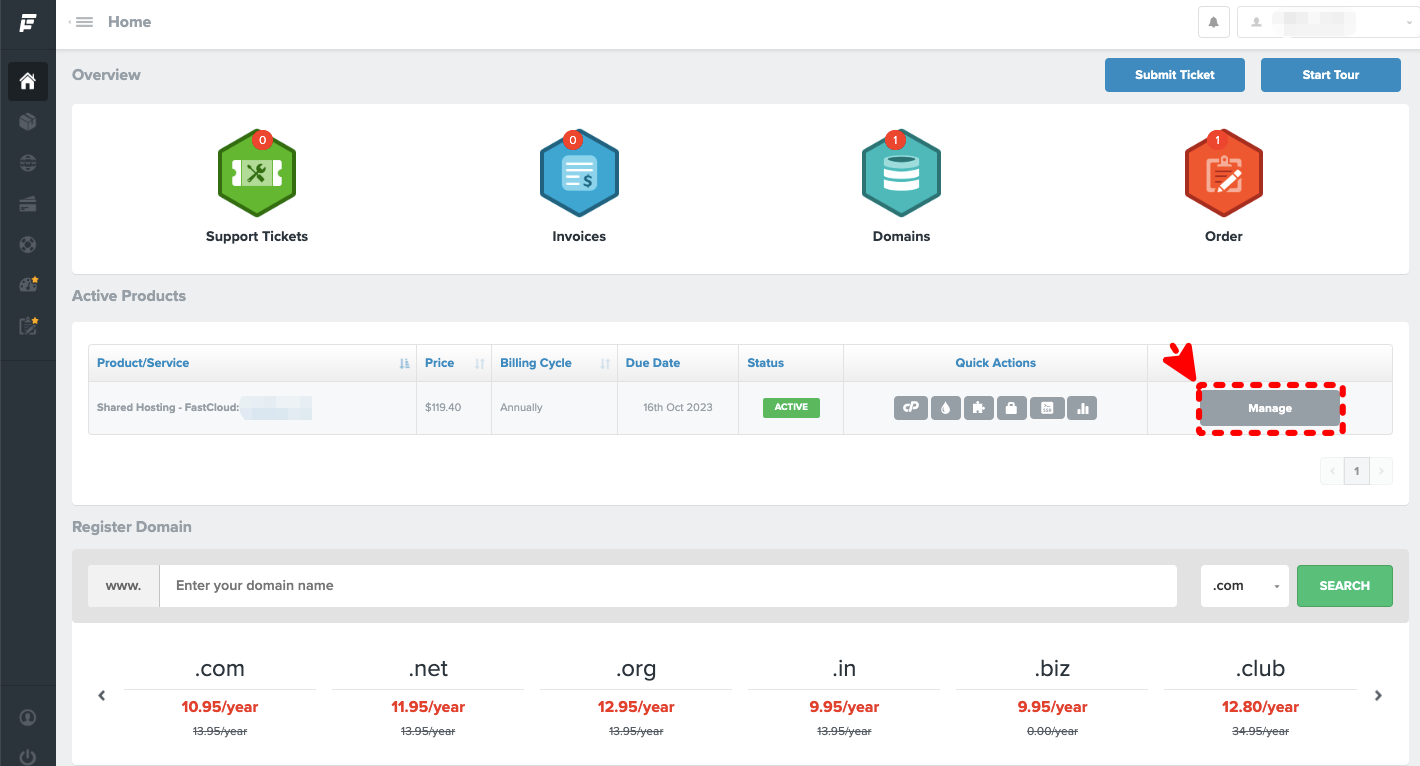Click the 10.95/year .com price
The image size is (1420, 766).
point(220,707)
